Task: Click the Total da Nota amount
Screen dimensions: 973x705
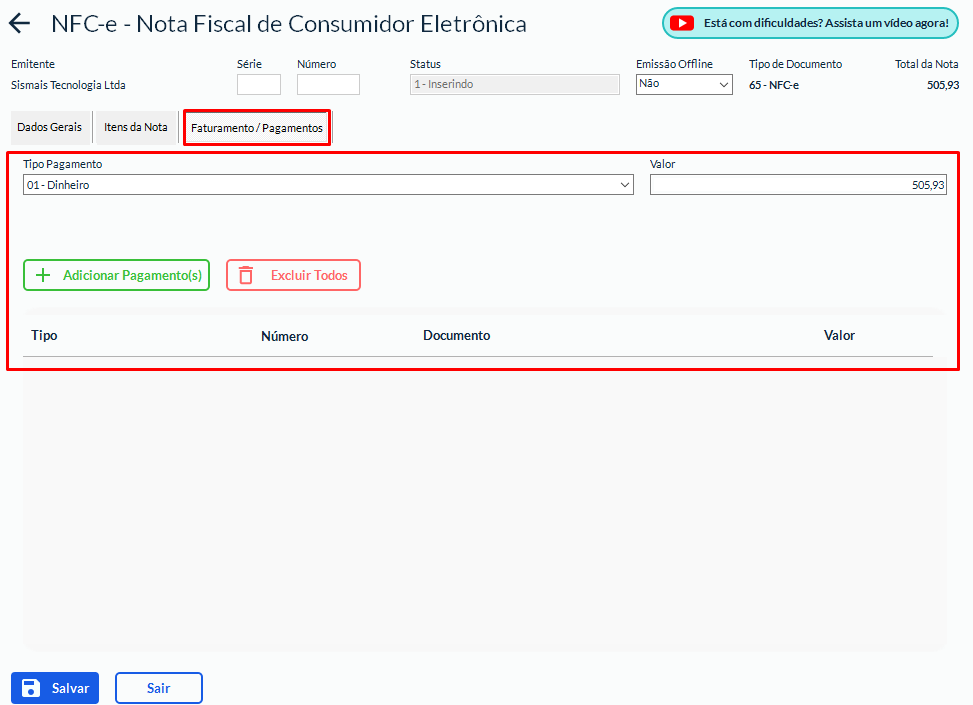Action: [942, 85]
